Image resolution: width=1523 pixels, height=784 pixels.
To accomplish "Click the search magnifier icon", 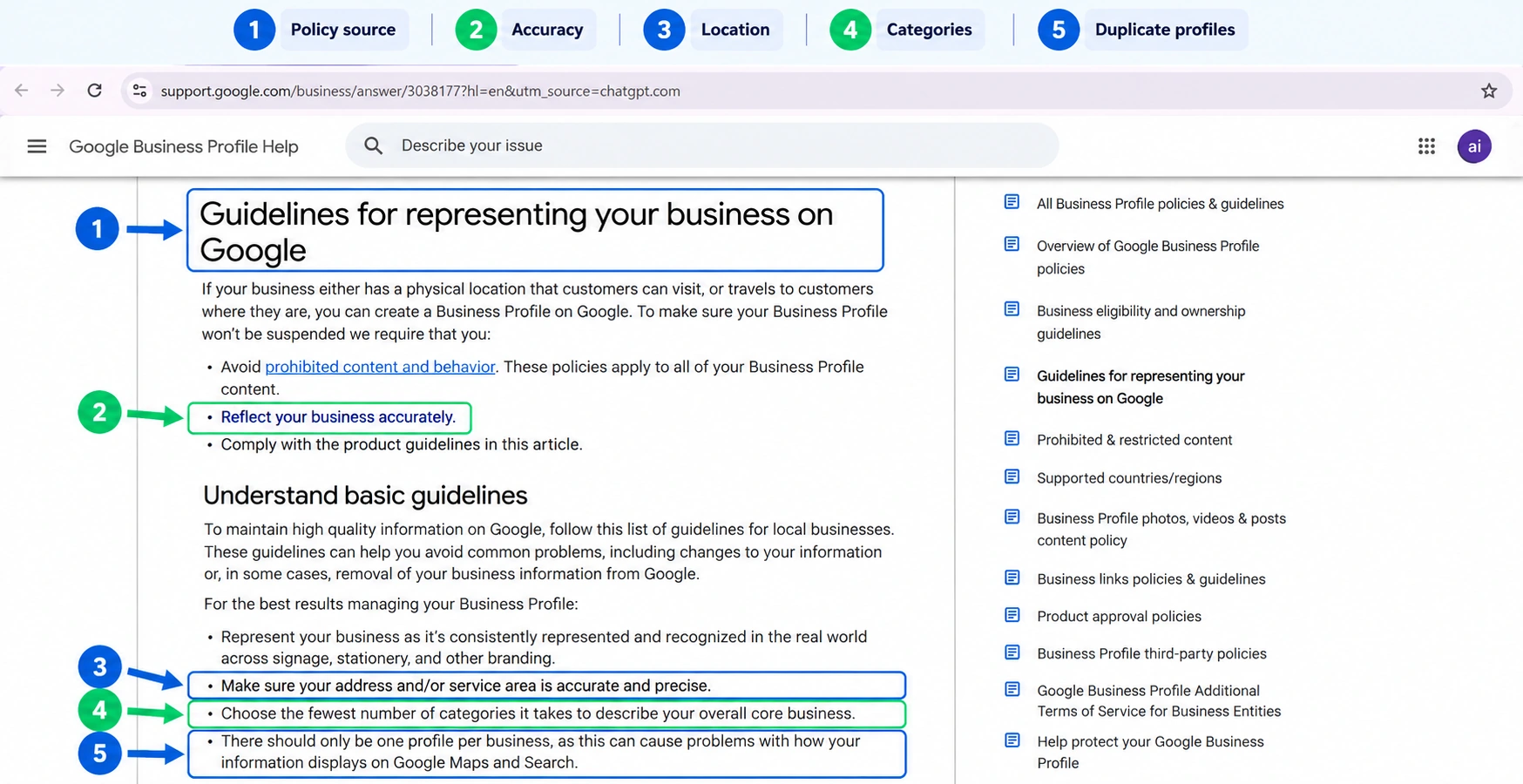I will pos(373,145).
